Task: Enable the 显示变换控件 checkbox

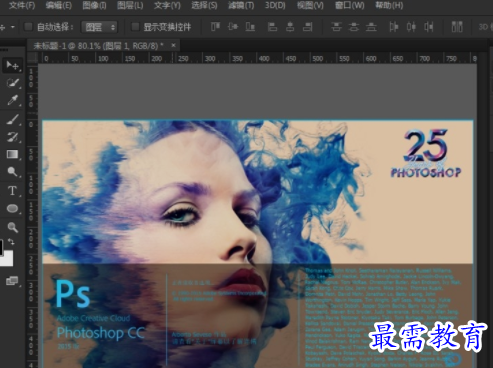Action: pyautogui.click(x=135, y=27)
